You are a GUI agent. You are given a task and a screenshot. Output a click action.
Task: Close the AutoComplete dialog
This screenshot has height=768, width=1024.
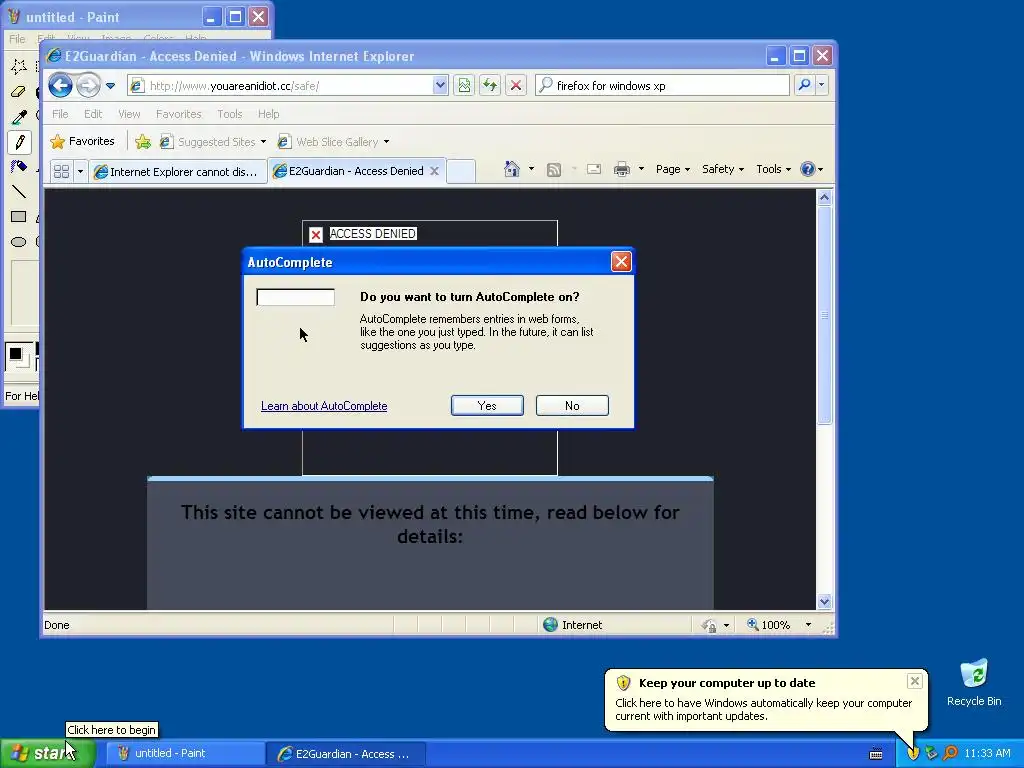(621, 262)
